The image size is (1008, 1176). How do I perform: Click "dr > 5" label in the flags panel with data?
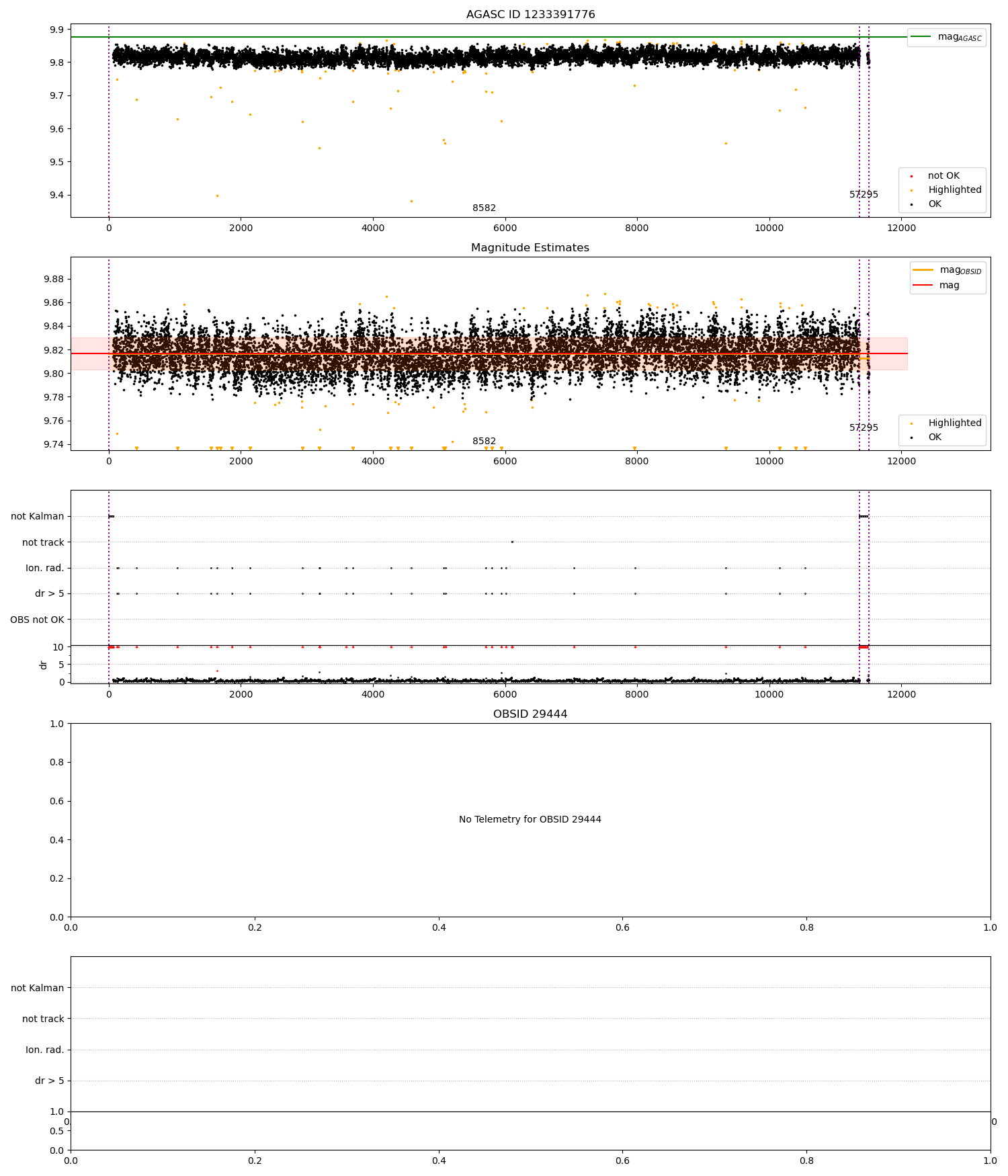tap(50, 594)
